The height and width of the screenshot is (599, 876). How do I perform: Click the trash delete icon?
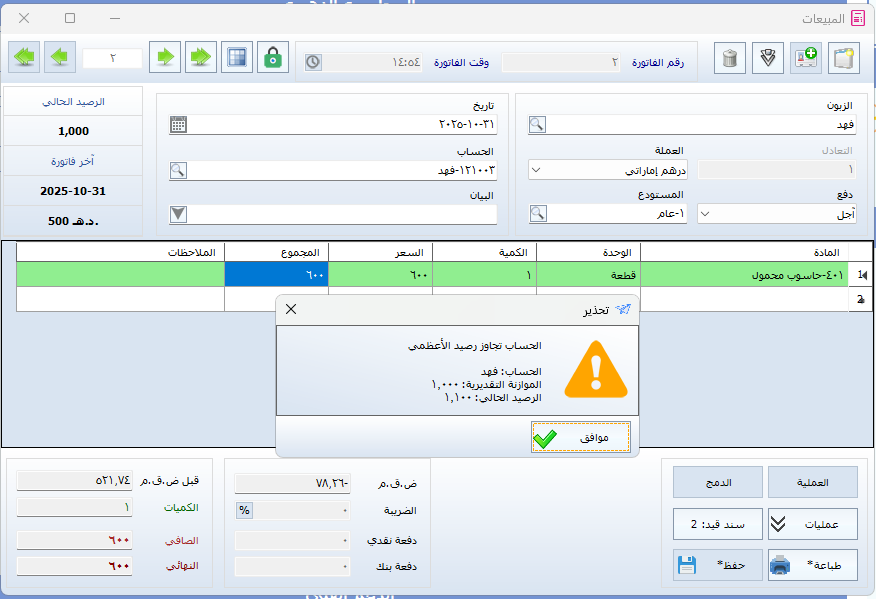point(730,57)
